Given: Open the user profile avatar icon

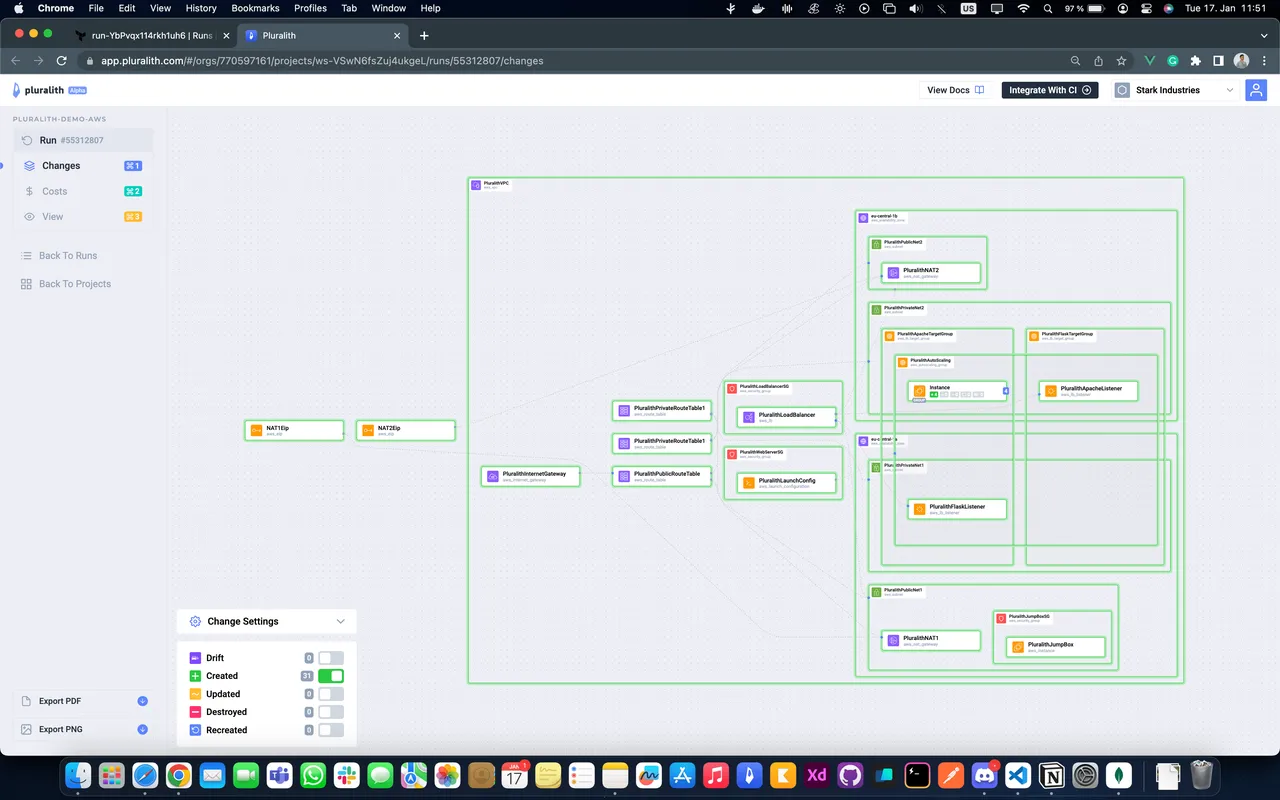Looking at the screenshot, I should 1256,90.
